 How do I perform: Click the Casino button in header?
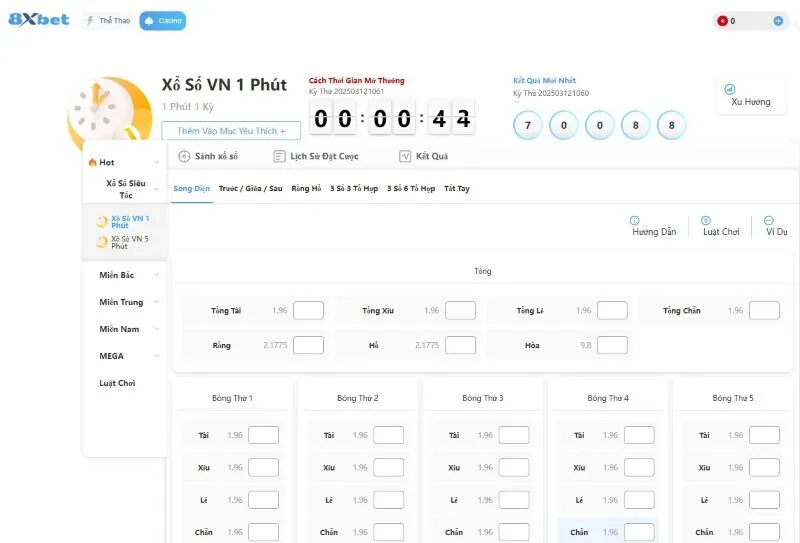click(x=162, y=20)
